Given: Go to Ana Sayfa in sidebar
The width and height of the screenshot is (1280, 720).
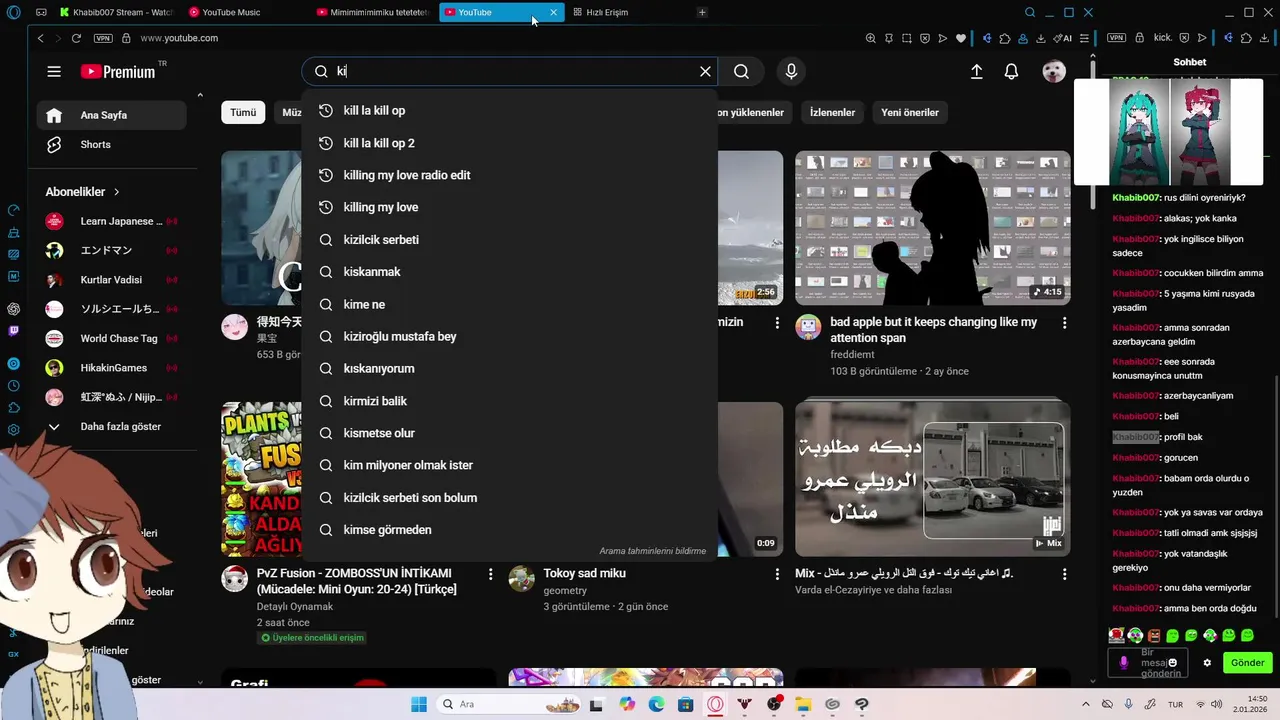Looking at the screenshot, I should pos(112,115).
